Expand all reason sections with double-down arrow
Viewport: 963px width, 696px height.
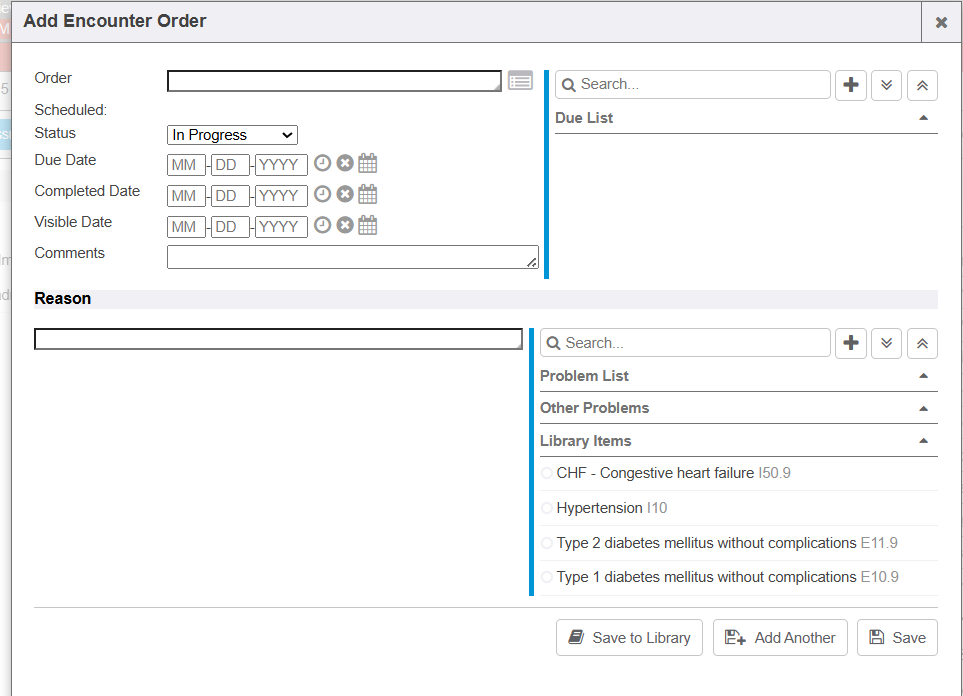click(x=886, y=343)
